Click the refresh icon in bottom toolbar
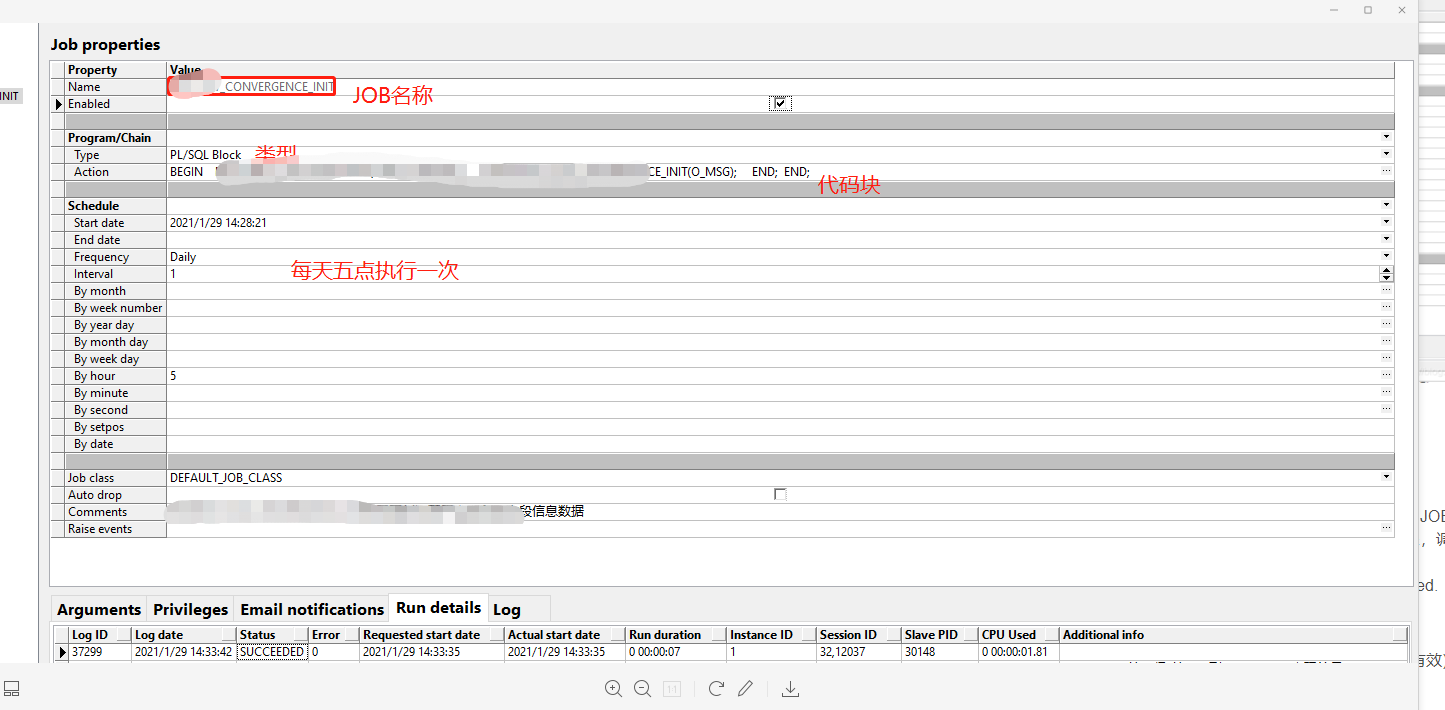 coord(716,688)
